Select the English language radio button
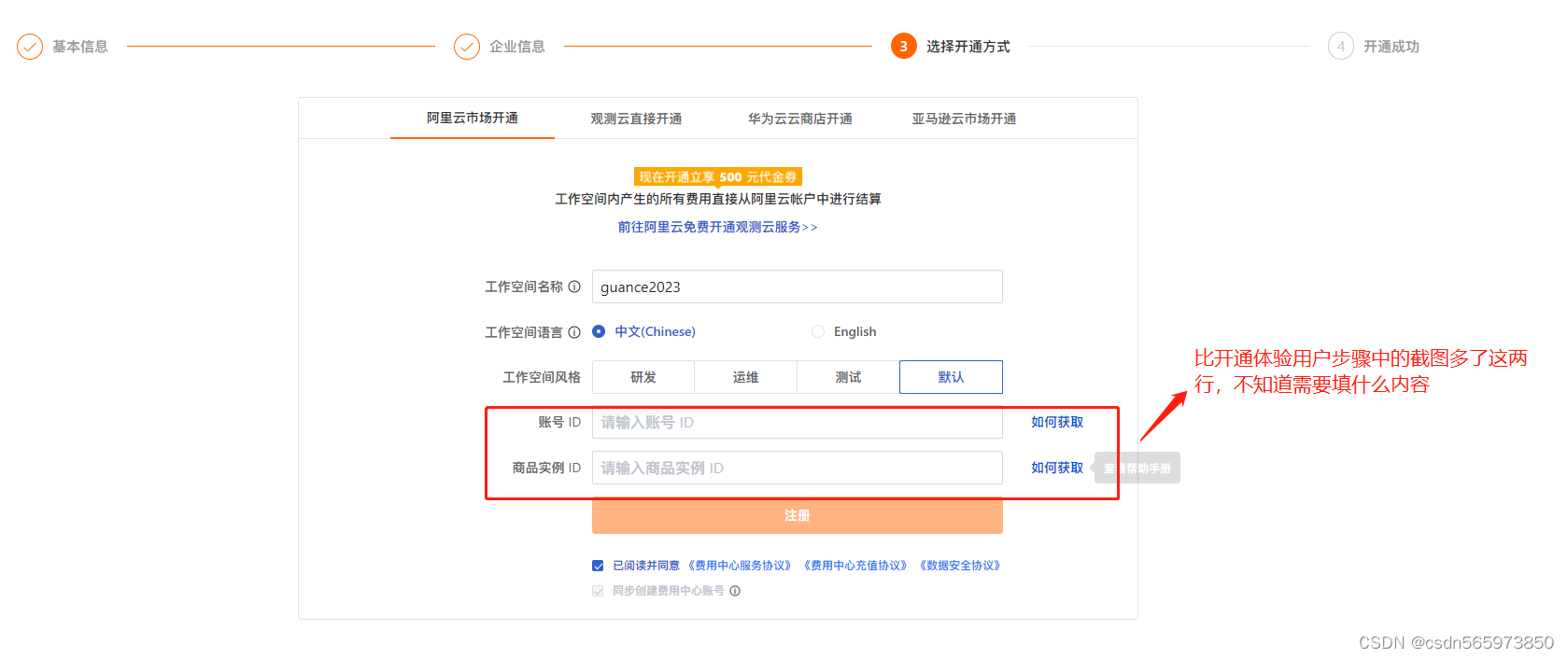 [818, 331]
